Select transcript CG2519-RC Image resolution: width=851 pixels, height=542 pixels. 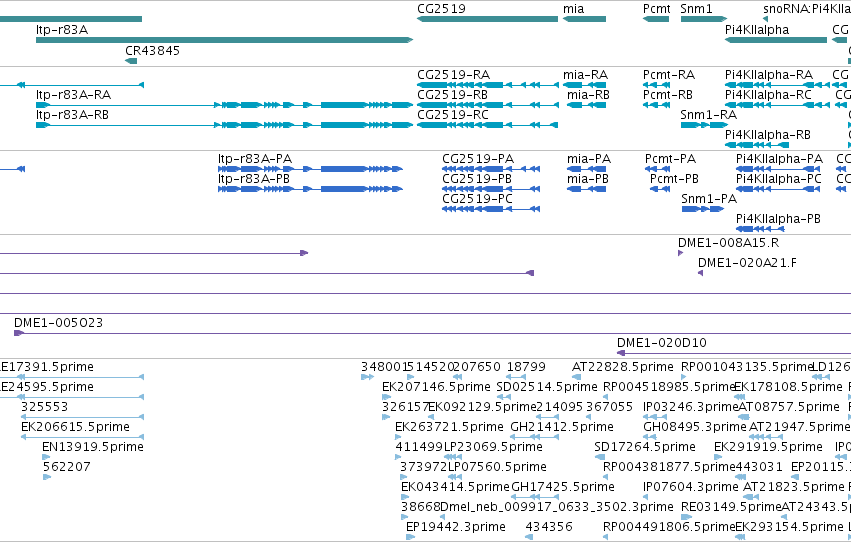pos(487,125)
